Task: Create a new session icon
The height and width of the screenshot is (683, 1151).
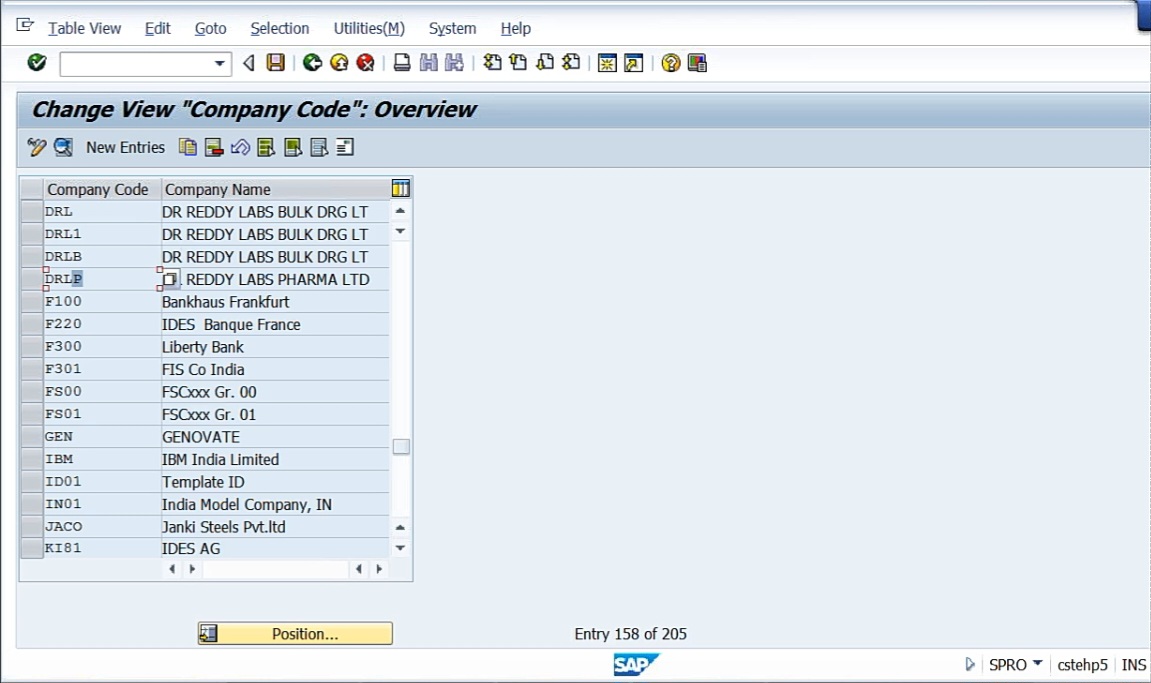Action: point(607,63)
